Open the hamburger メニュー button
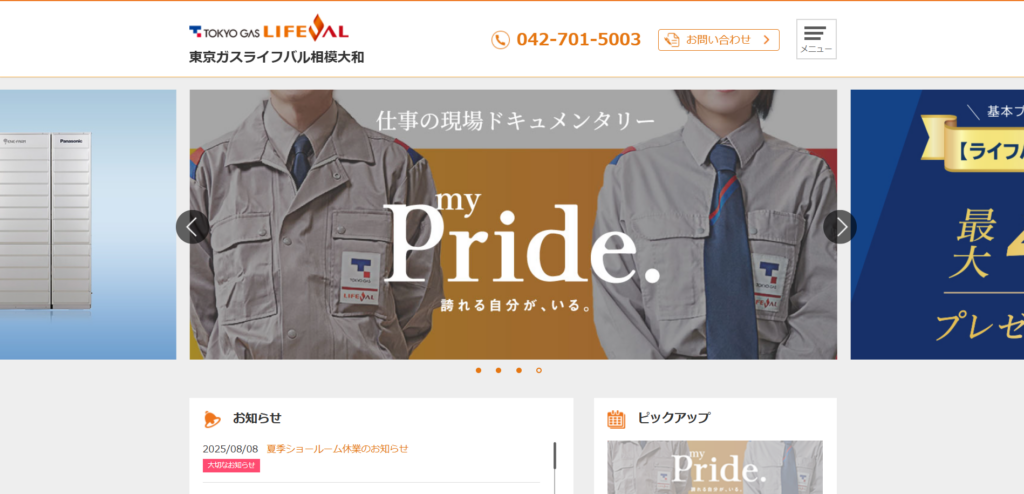 tap(816, 39)
